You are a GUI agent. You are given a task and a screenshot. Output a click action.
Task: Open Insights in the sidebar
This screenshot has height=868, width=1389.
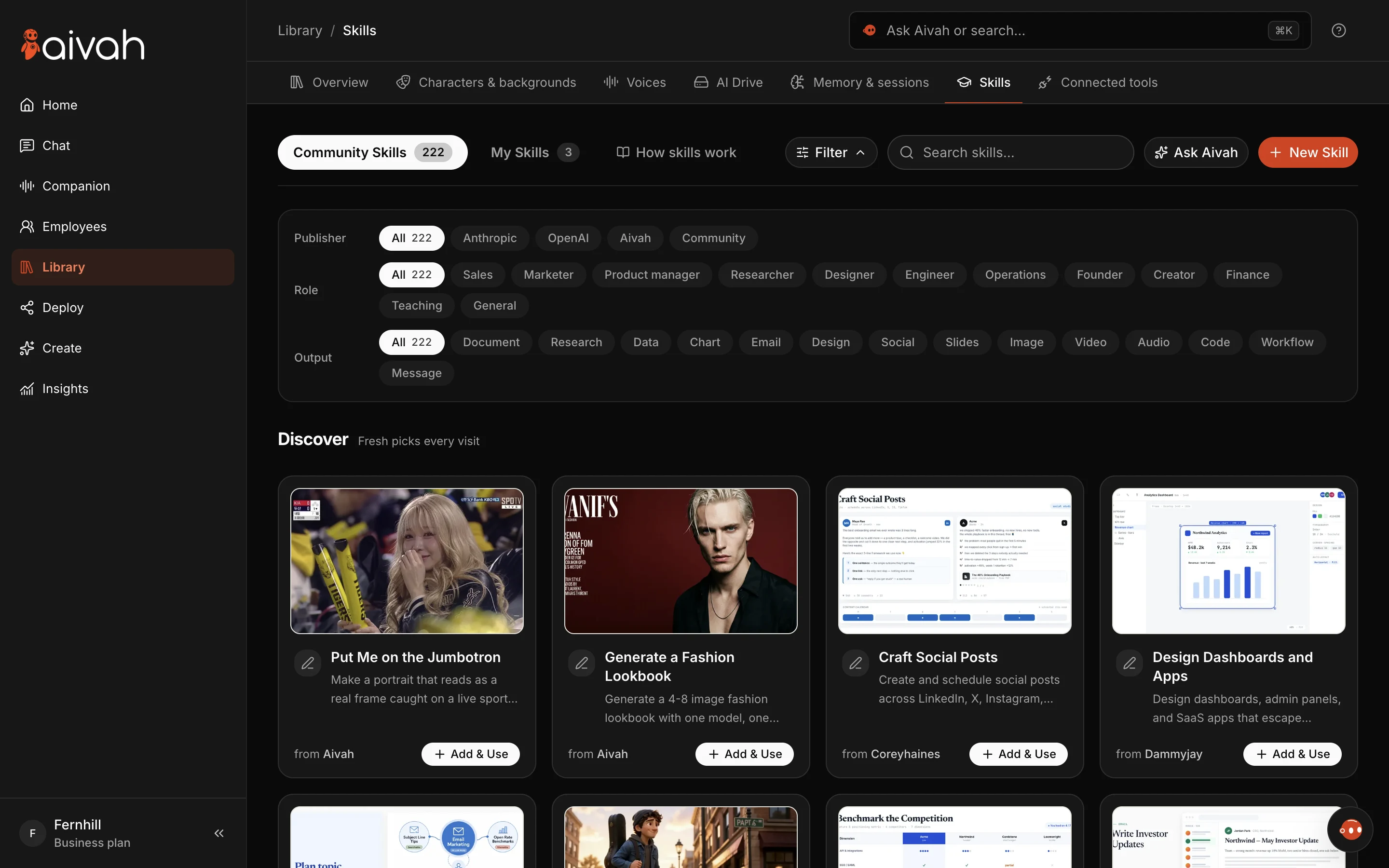(x=123, y=389)
